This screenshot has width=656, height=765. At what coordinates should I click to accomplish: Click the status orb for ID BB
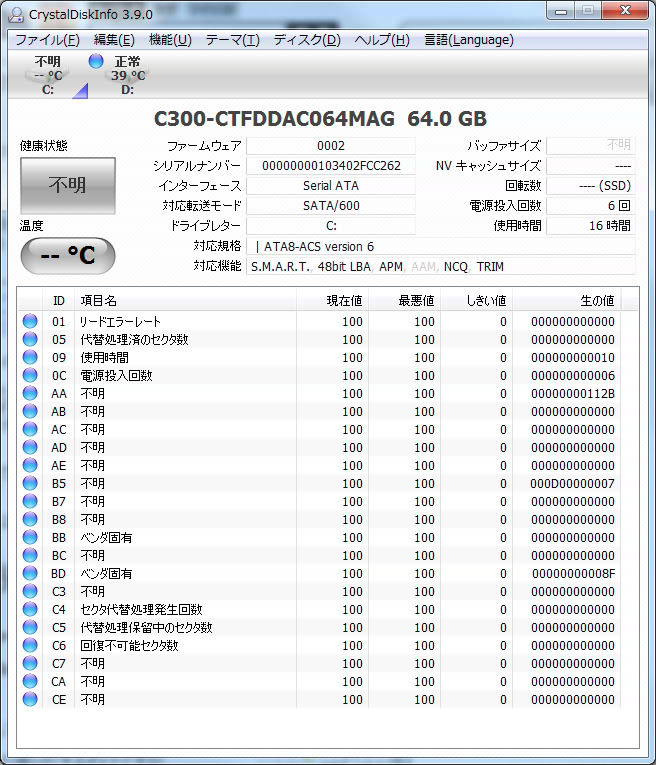coord(30,537)
